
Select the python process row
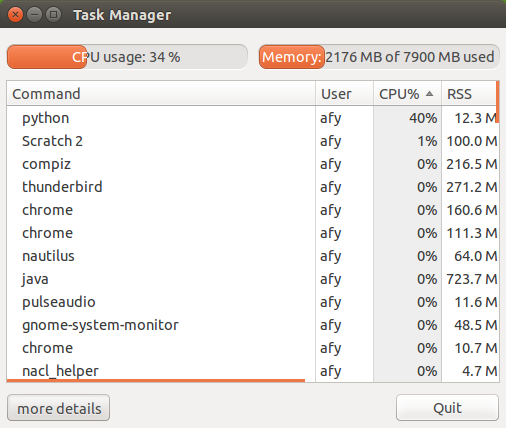252,118
